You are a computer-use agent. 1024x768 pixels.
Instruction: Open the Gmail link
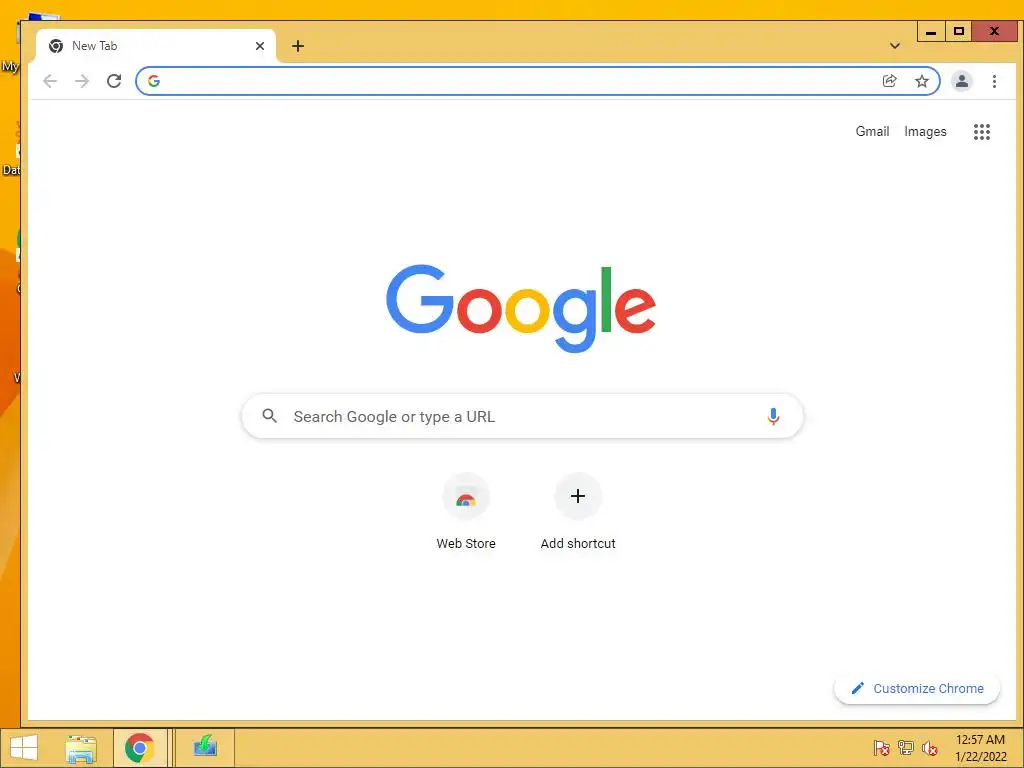point(872,132)
